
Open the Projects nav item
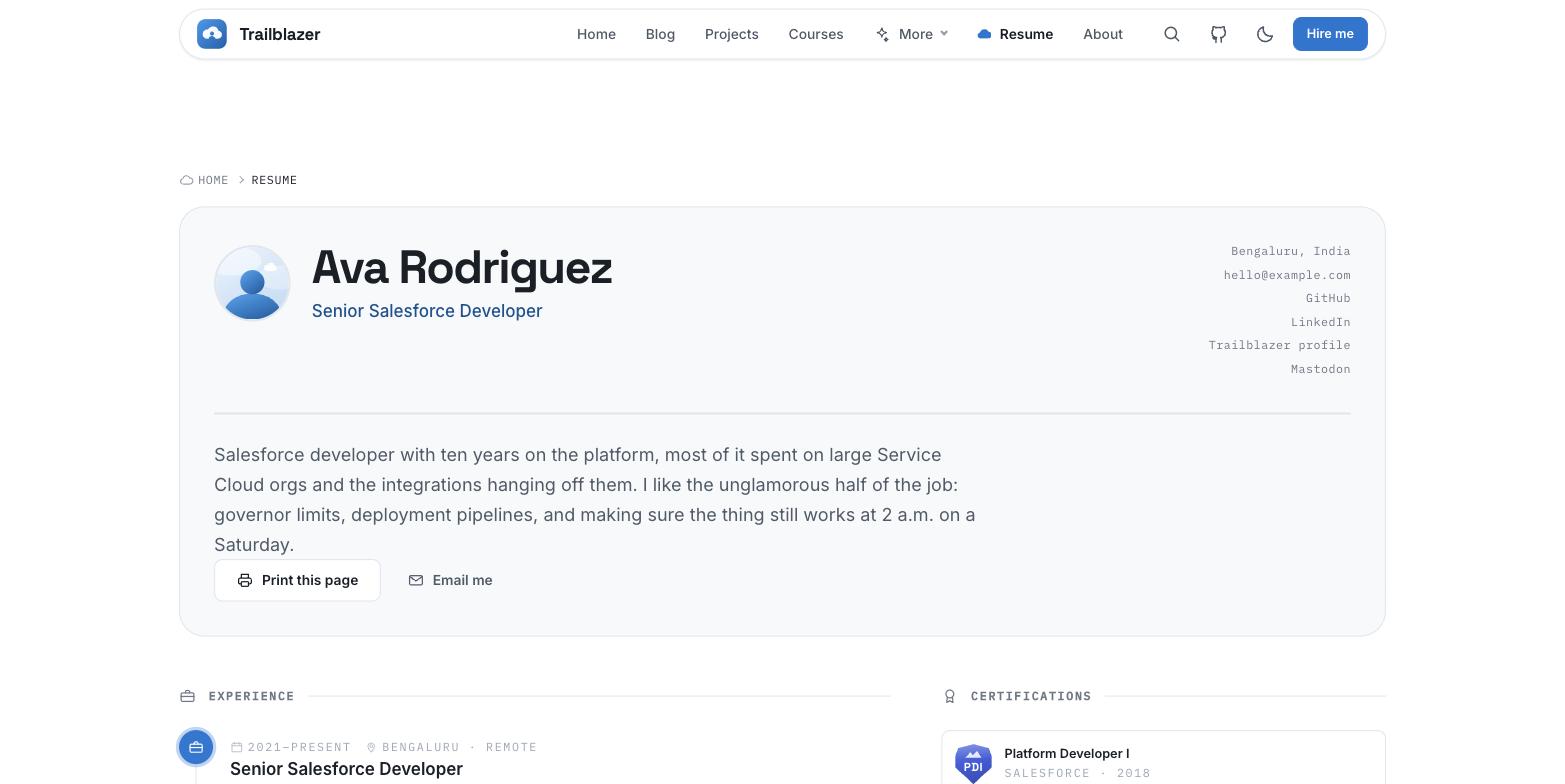[x=732, y=34]
